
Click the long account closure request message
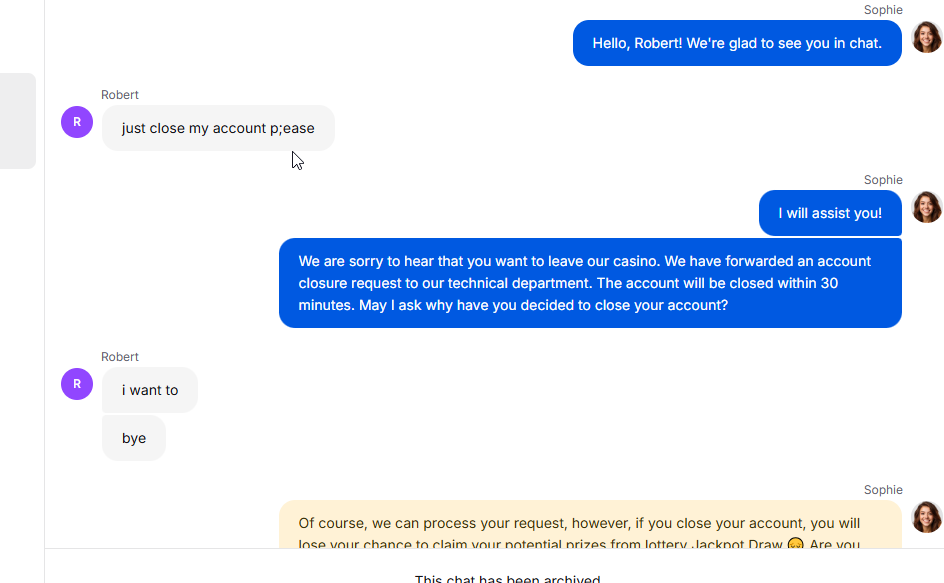590,283
